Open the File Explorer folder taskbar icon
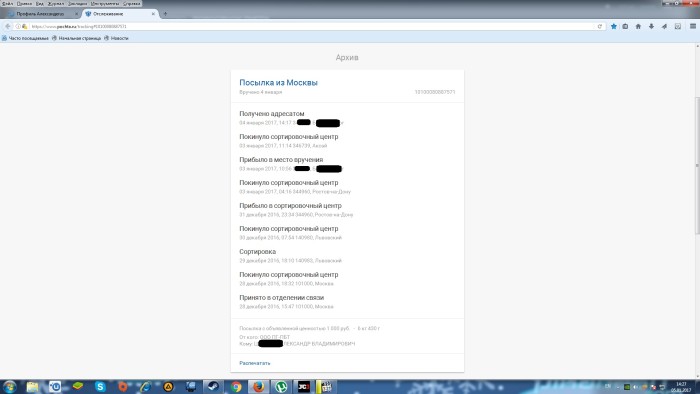The image size is (700, 394). click(32, 386)
